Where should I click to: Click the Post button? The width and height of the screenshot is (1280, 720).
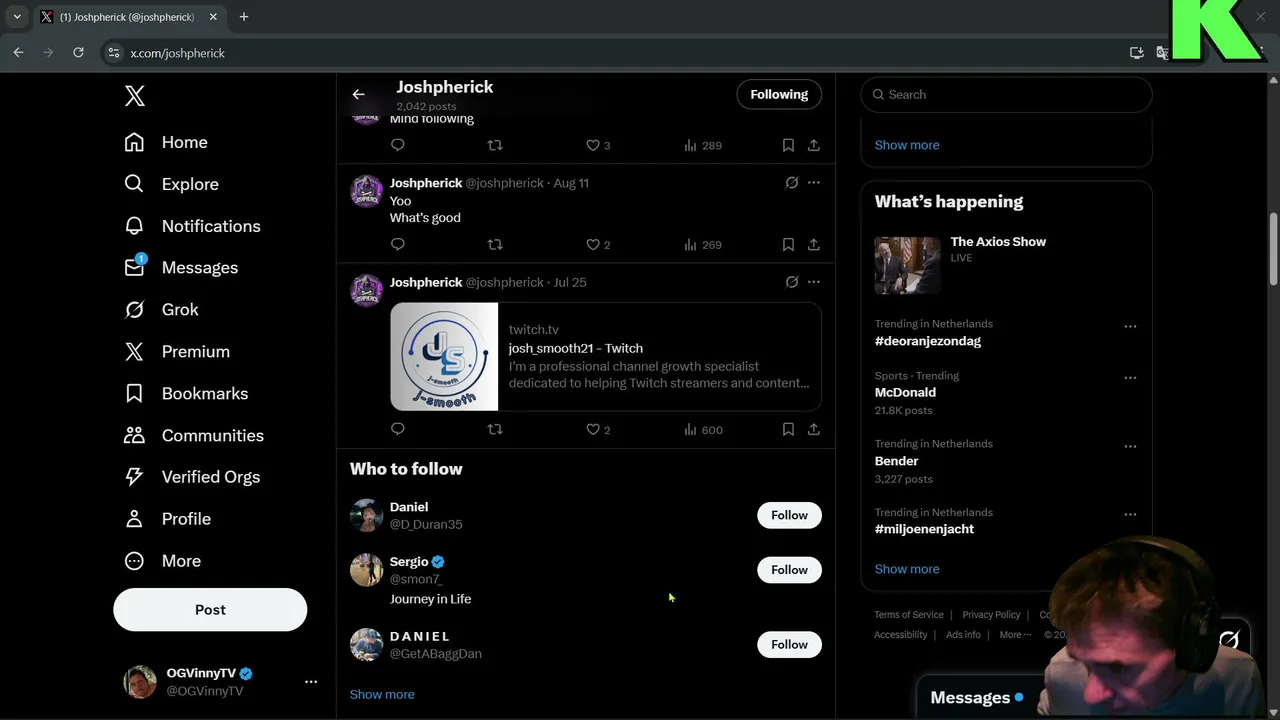(x=210, y=610)
